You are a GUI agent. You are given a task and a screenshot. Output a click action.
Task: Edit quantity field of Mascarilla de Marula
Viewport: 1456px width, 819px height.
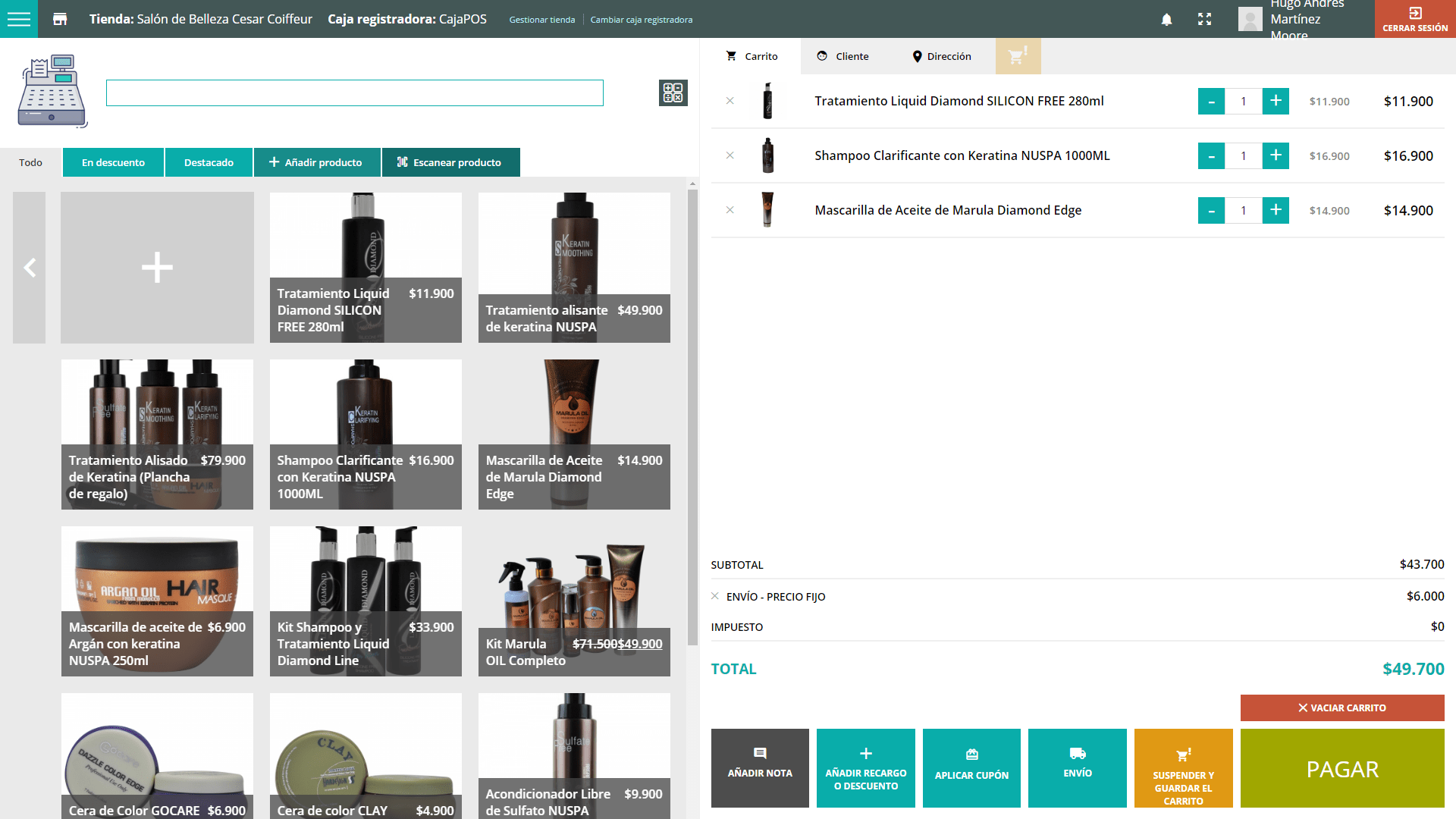[1244, 210]
